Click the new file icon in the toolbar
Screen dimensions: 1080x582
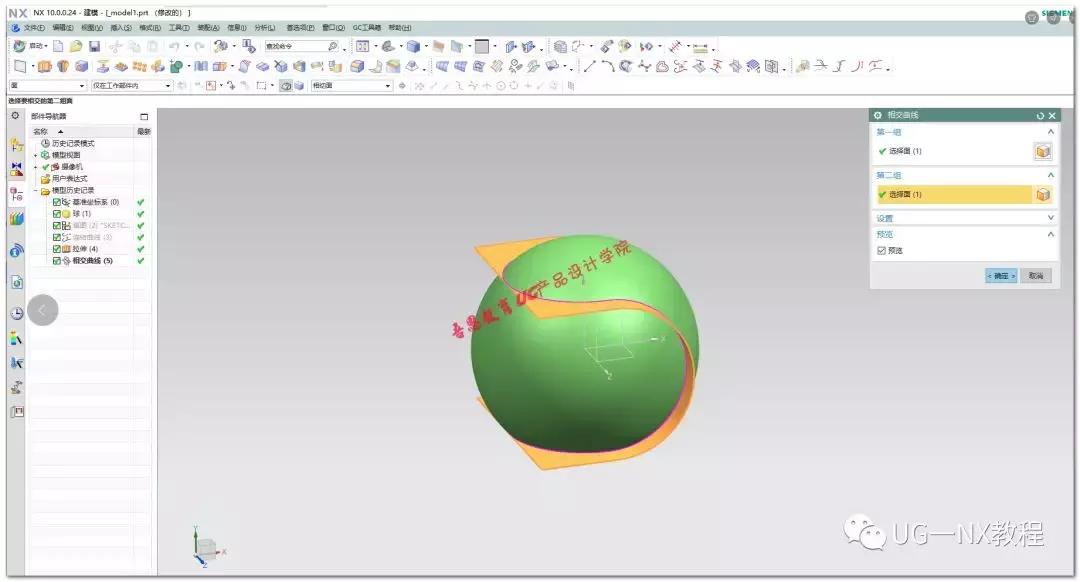(58, 46)
